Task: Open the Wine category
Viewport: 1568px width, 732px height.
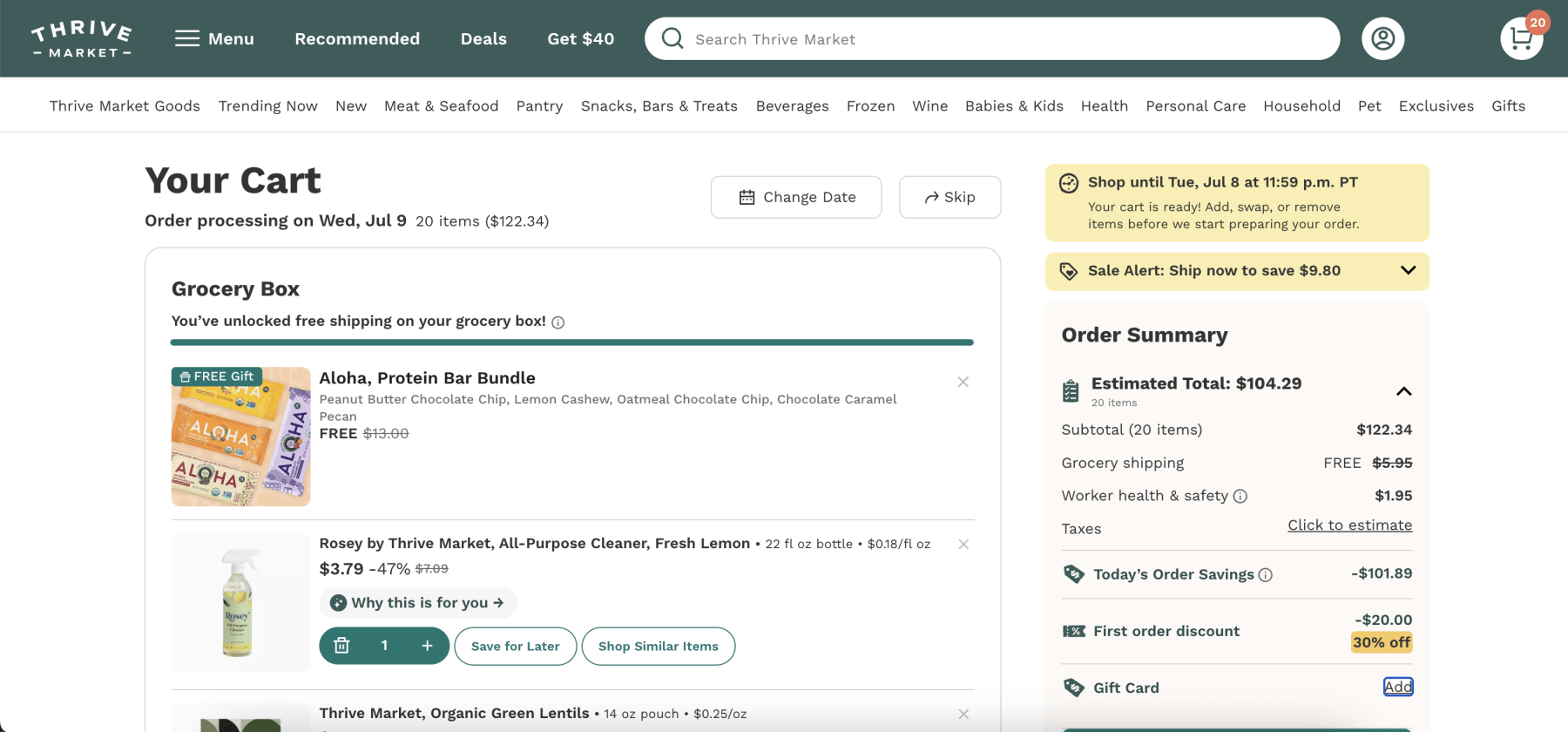Action: point(930,105)
